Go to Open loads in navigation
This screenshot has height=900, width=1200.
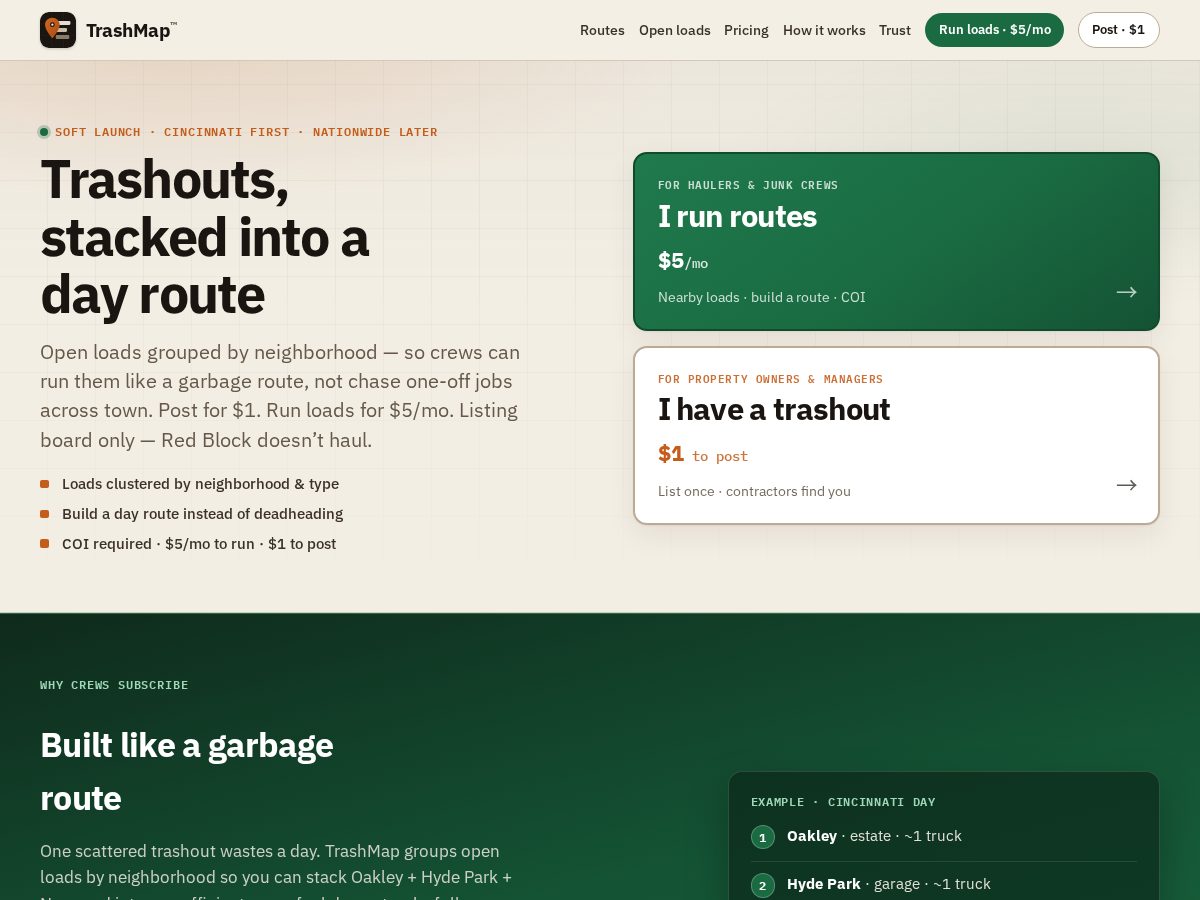click(675, 30)
